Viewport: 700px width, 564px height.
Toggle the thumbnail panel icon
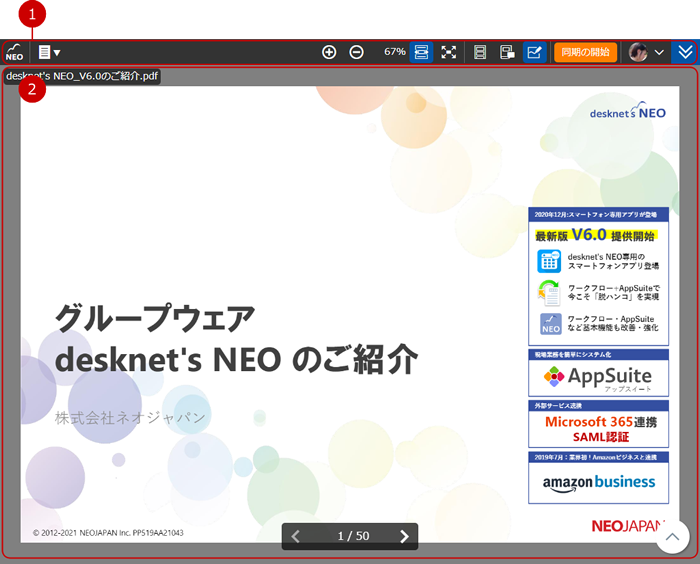click(507, 52)
